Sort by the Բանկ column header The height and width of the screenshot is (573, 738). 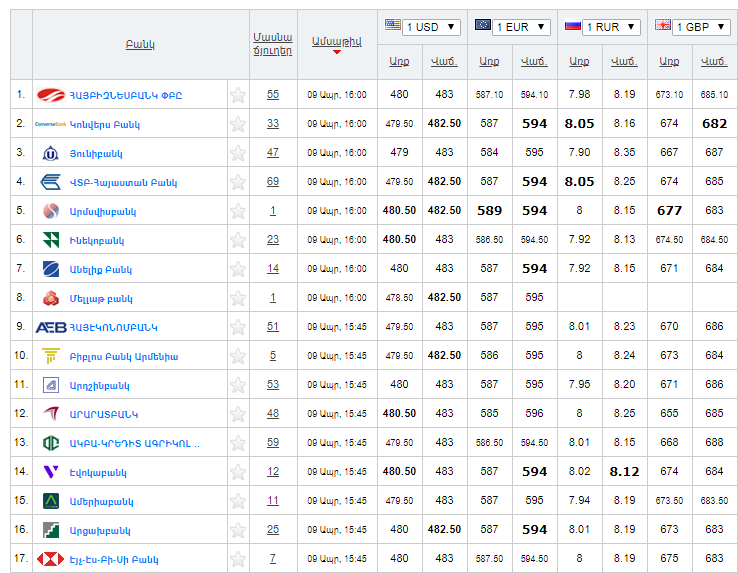pos(140,44)
